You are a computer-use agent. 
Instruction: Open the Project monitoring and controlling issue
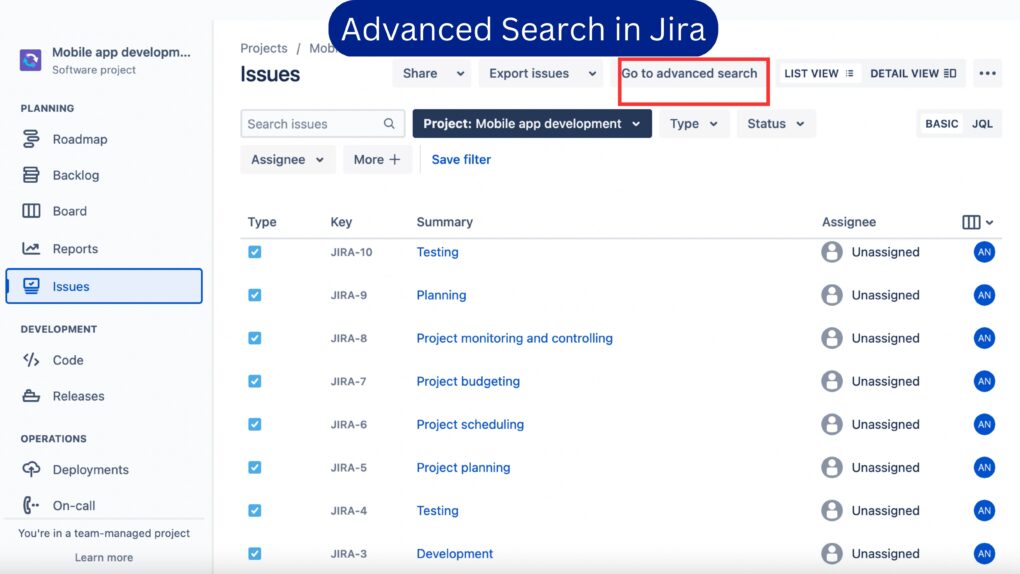click(x=515, y=338)
